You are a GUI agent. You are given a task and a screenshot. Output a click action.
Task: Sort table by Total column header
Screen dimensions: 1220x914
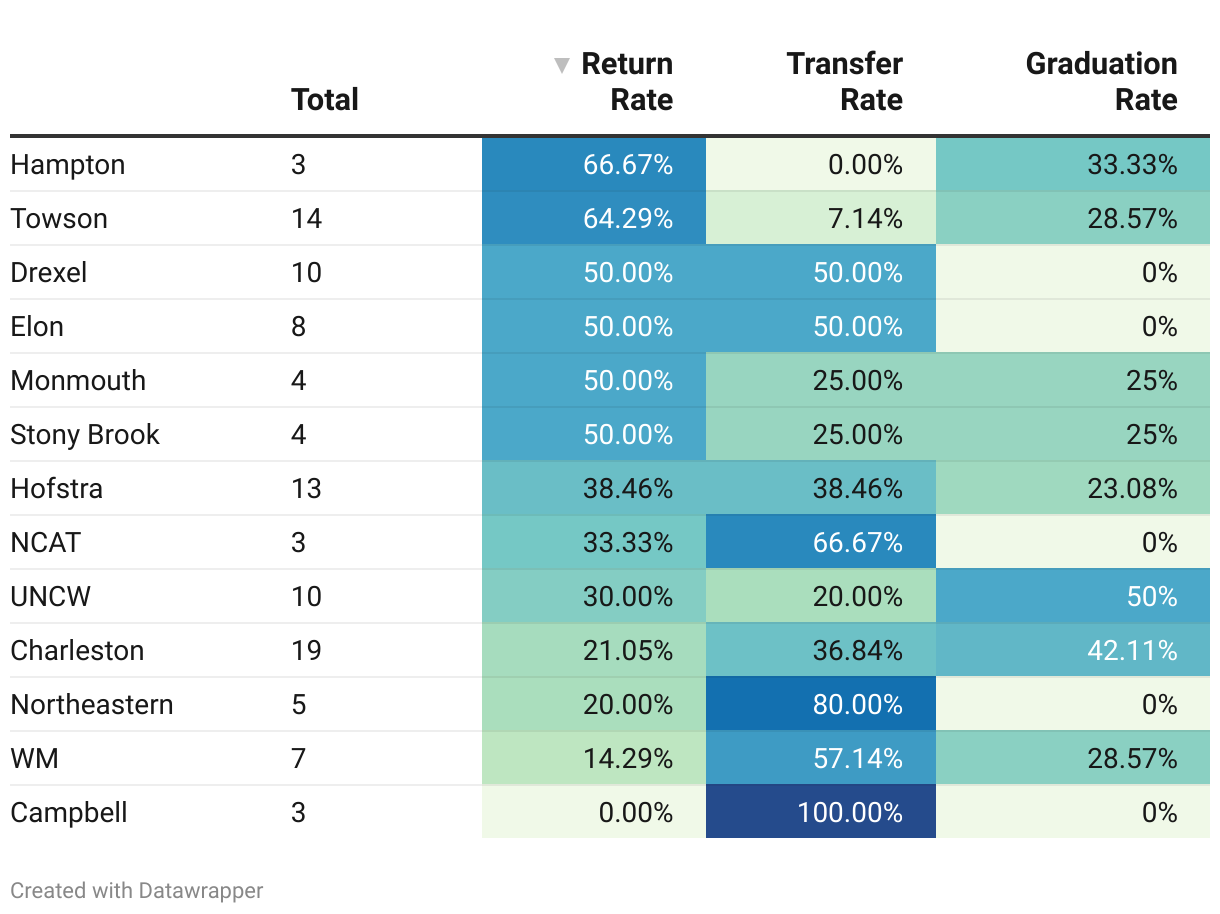pos(324,100)
